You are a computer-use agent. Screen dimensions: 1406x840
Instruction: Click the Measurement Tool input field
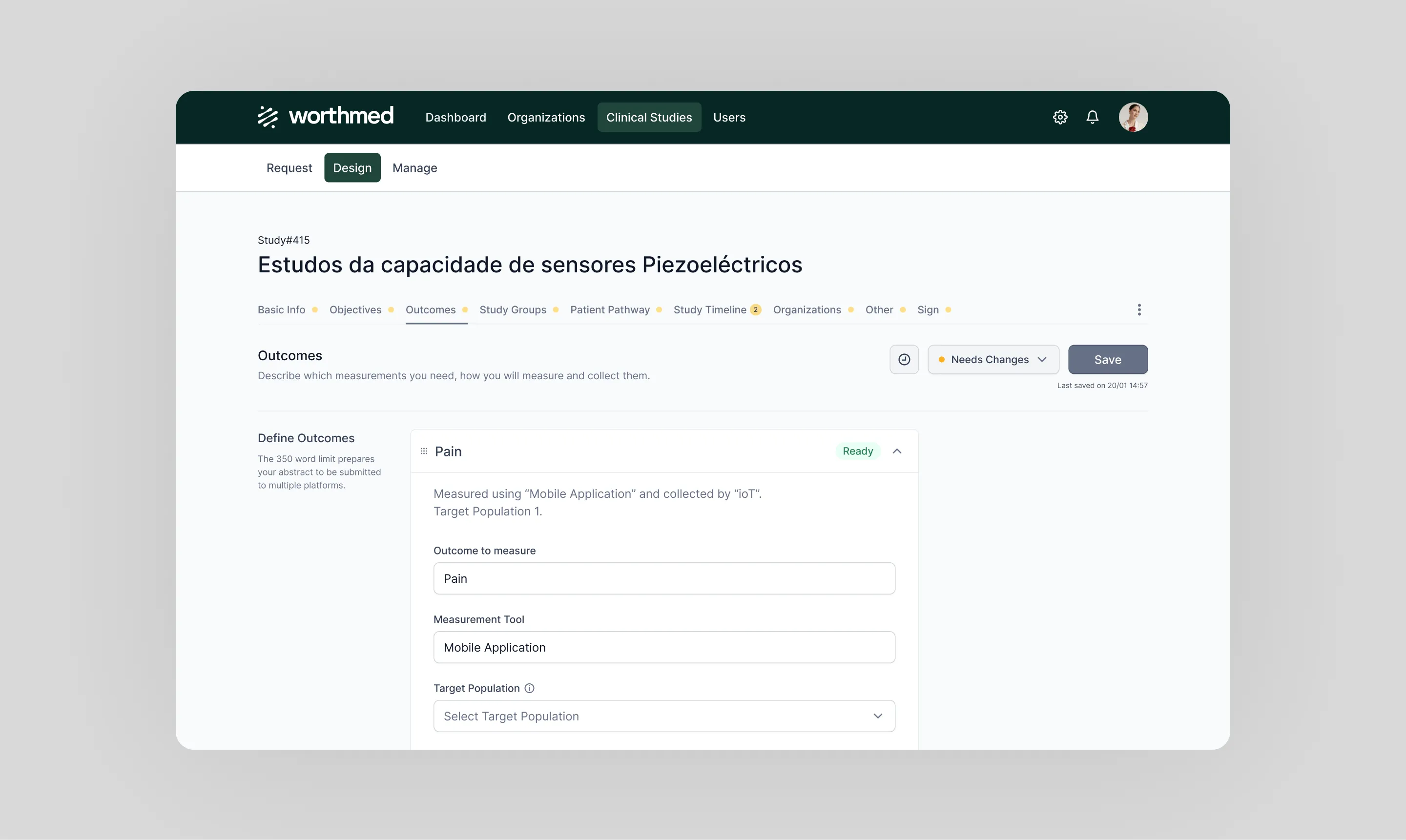coord(664,647)
